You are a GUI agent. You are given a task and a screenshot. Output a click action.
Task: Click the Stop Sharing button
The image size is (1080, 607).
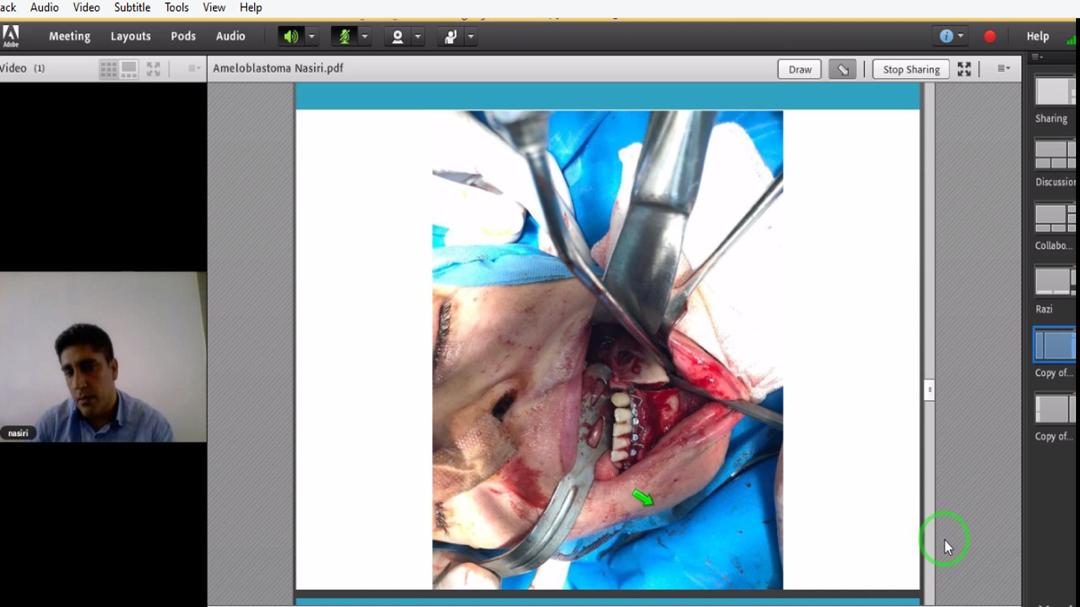point(910,69)
